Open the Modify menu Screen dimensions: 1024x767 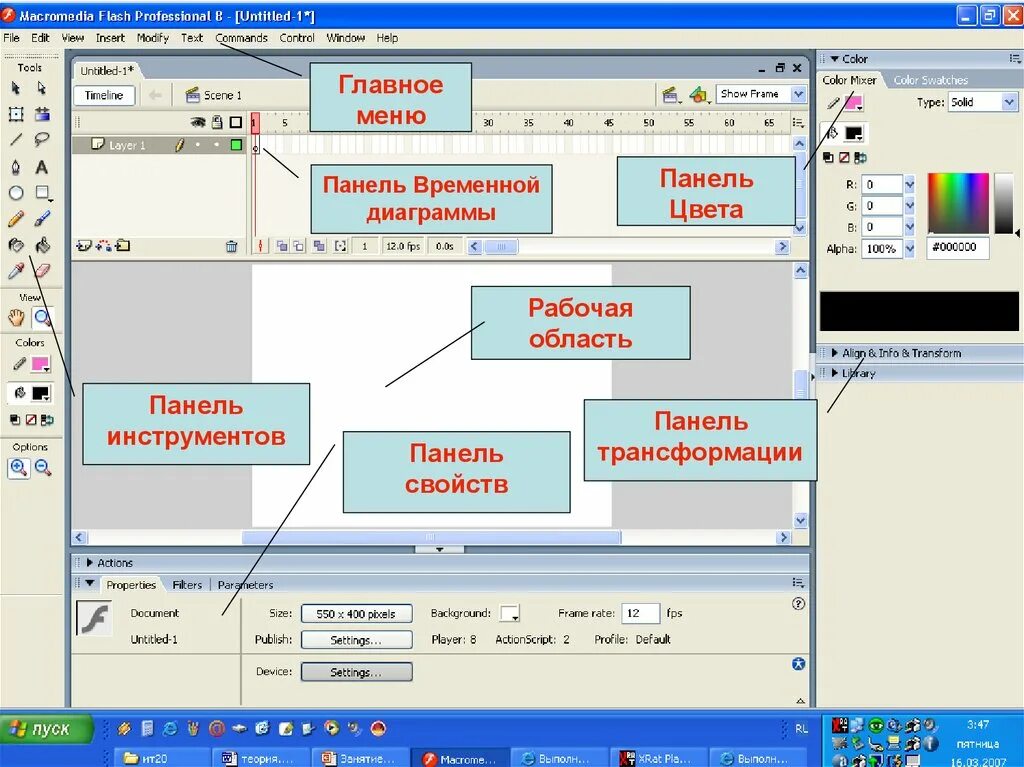[x=153, y=38]
